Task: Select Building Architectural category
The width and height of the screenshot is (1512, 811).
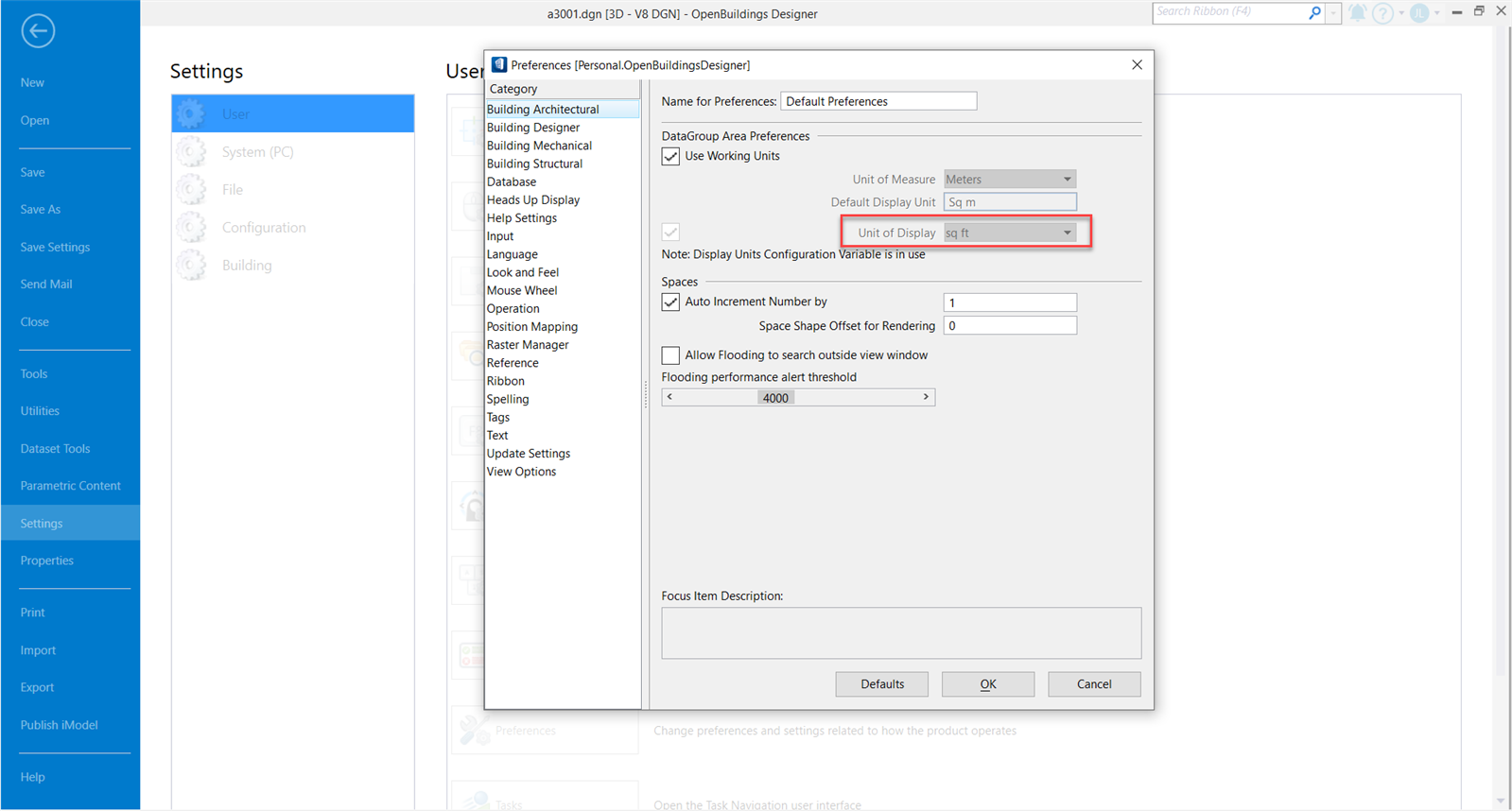Action: point(562,110)
